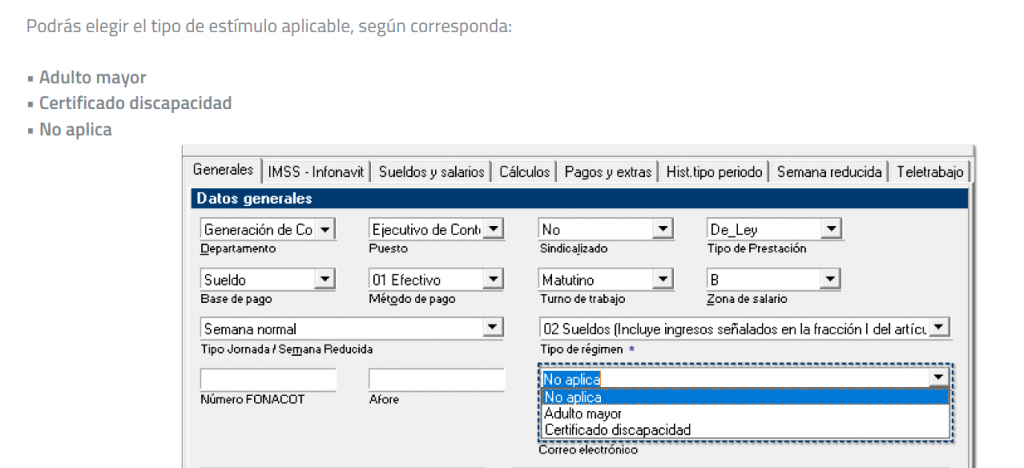The width and height of the screenshot is (1024, 468).
Task: Switch to Semana reducida tab
Action: [x=830, y=172]
